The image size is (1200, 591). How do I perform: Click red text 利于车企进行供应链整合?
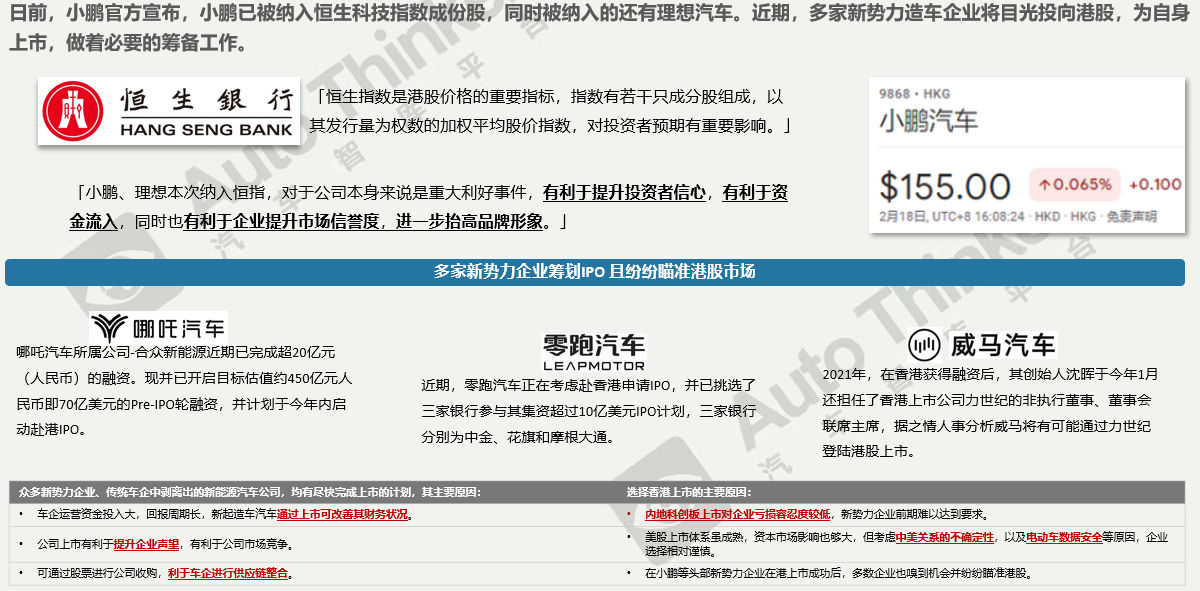(x=229, y=573)
